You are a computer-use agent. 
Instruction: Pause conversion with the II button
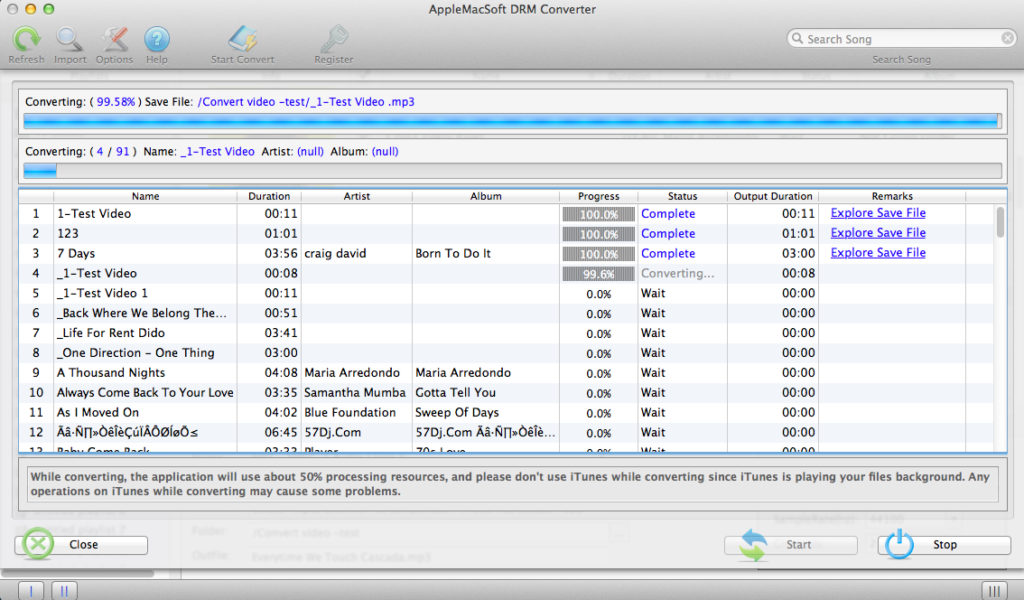(x=63, y=590)
